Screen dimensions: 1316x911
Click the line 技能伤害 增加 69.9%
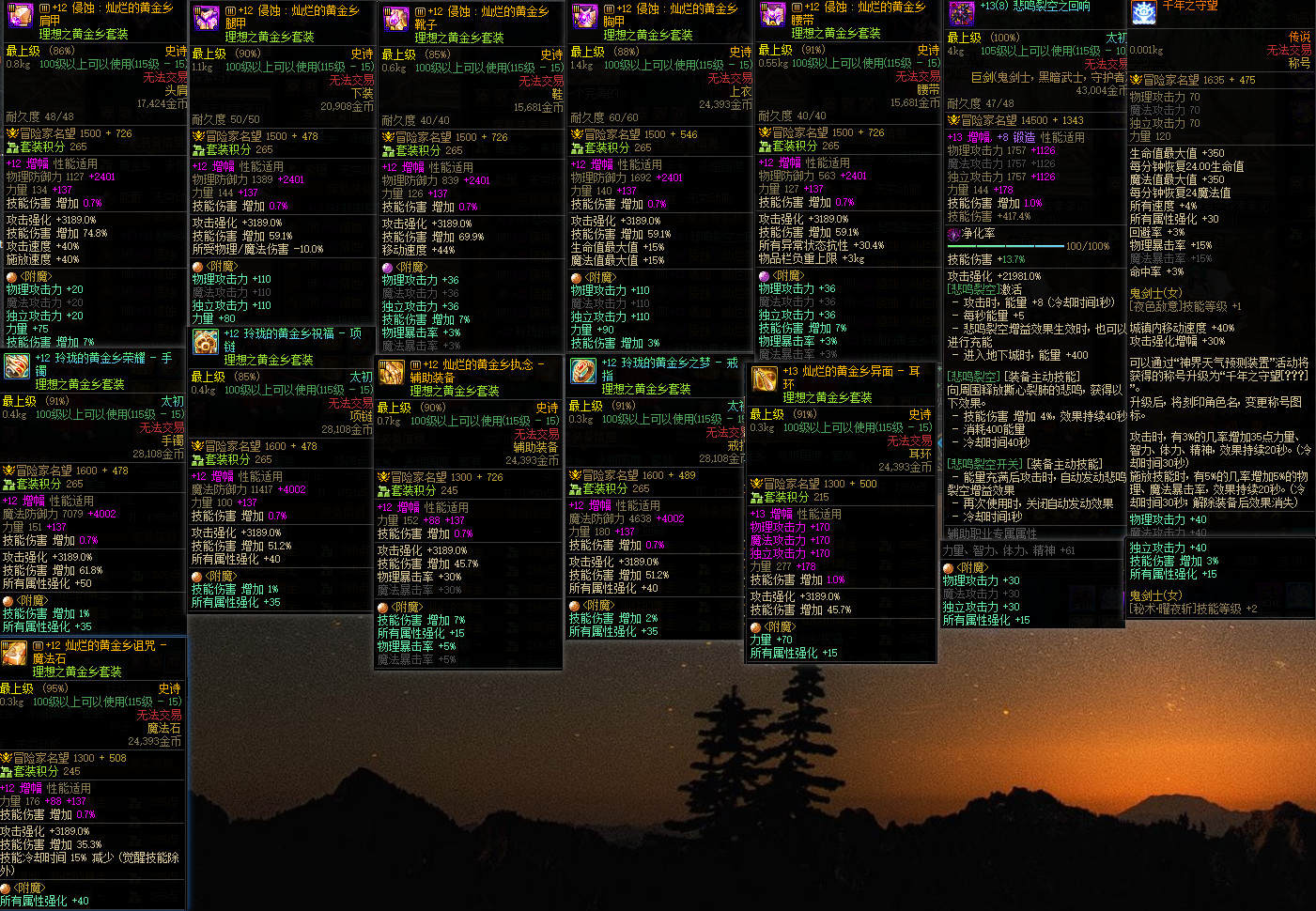434,237
